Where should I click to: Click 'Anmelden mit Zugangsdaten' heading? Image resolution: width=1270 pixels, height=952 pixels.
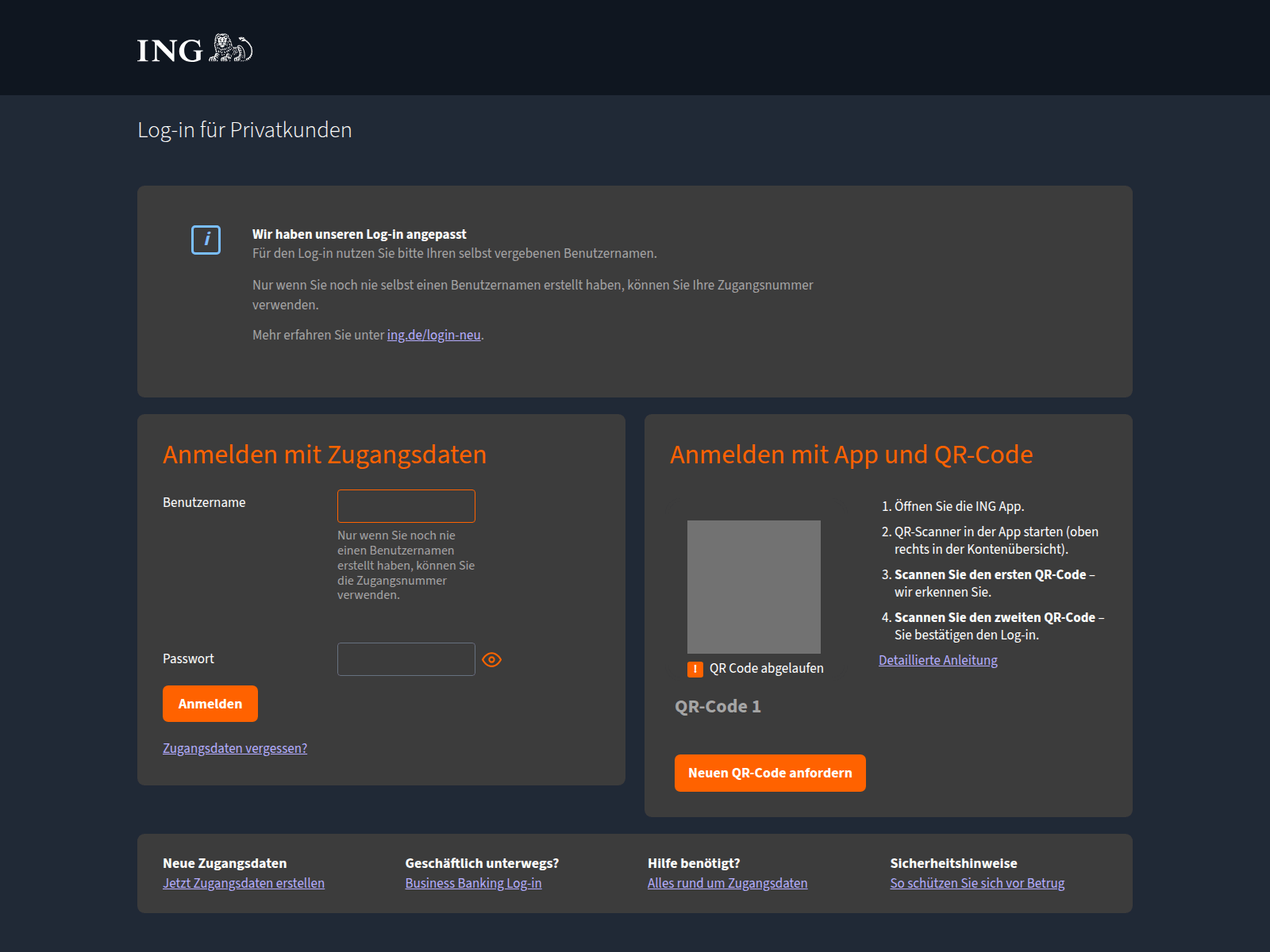pyautogui.click(x=325, y=455)
